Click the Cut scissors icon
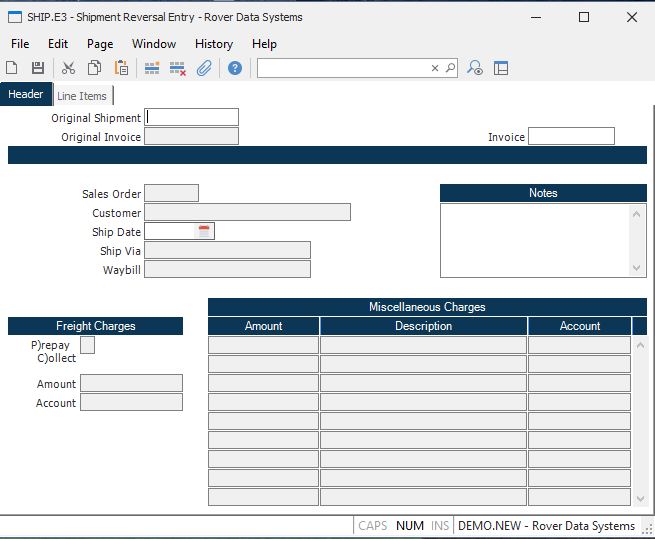Viewport: 655px width, 539px height. click(x=68, y=68)
